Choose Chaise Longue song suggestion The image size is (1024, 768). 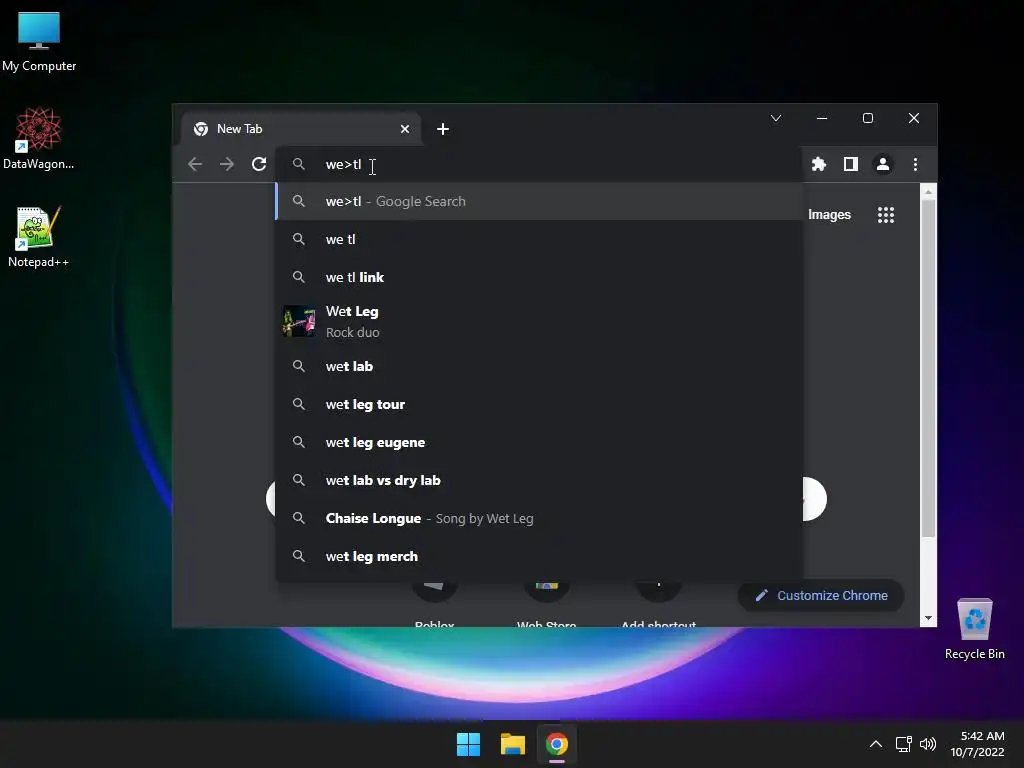point(539,518)
